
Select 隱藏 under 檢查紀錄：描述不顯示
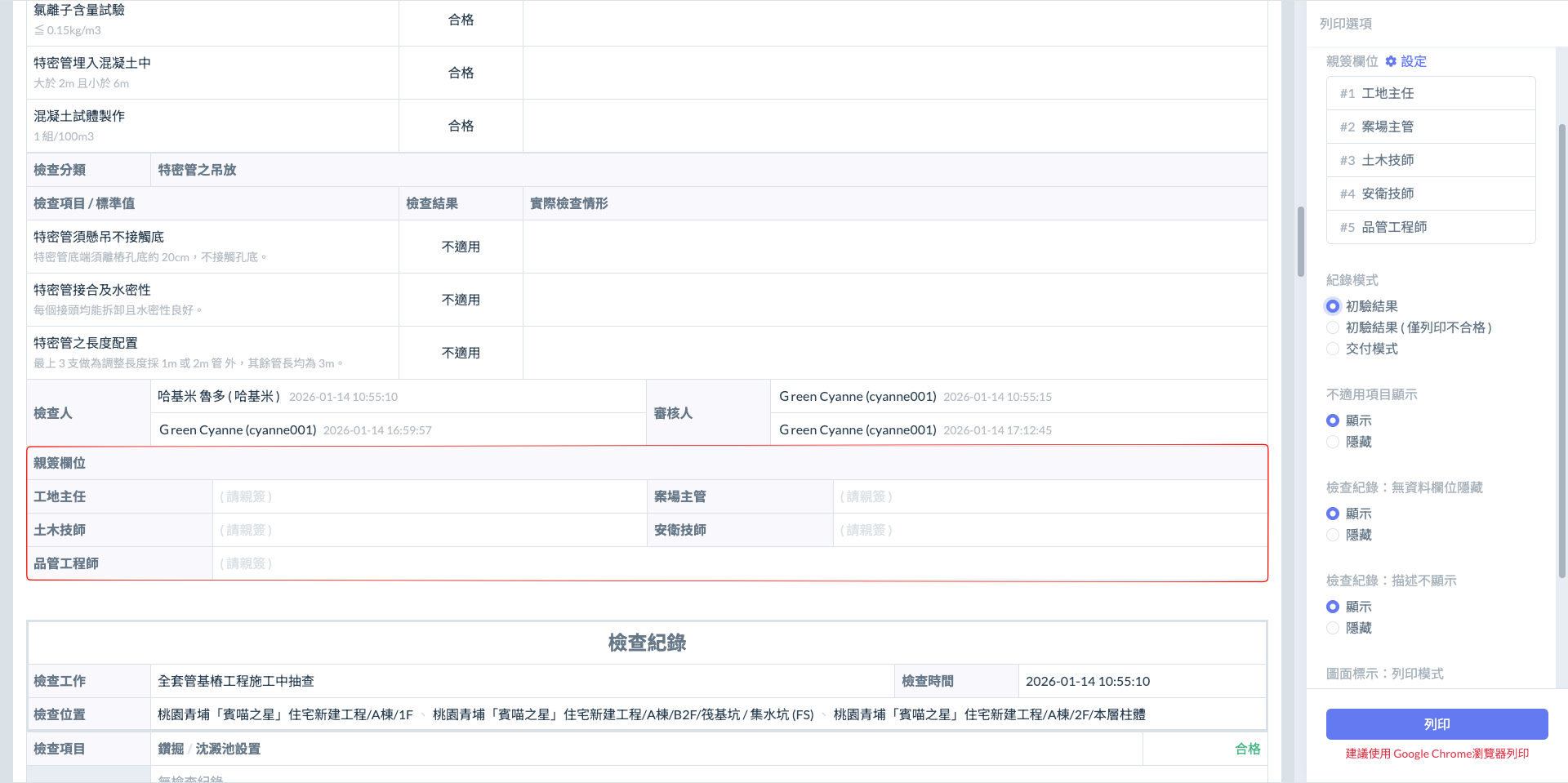(1333, 628)
